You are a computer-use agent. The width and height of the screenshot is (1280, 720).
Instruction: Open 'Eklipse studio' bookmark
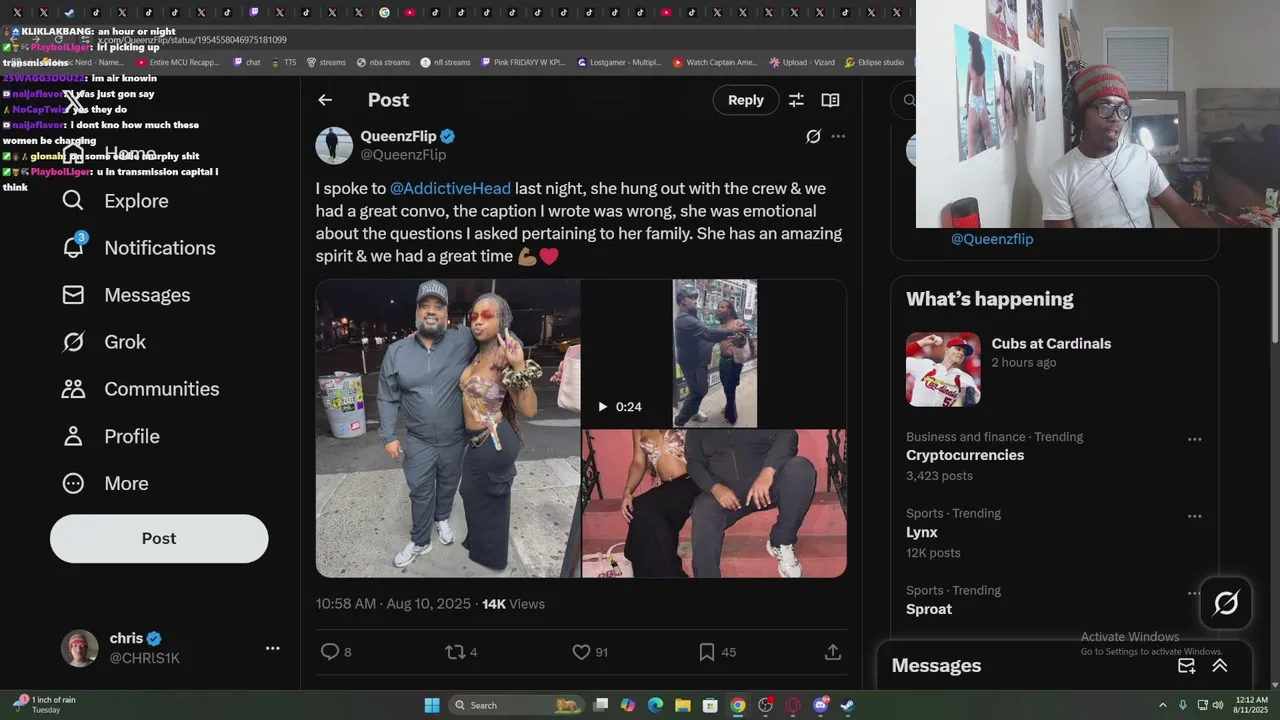click(x=874, y=62)
